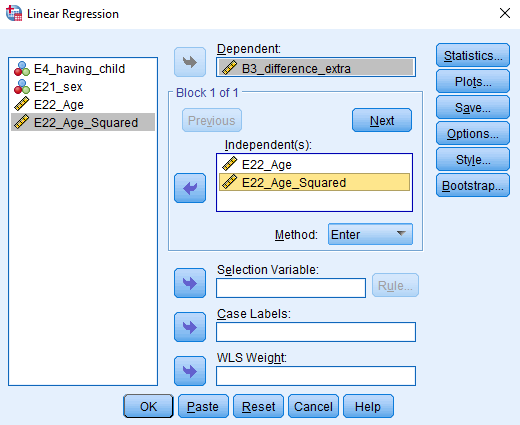Click the B3_difference_extra dependent field

pos(316,68)
